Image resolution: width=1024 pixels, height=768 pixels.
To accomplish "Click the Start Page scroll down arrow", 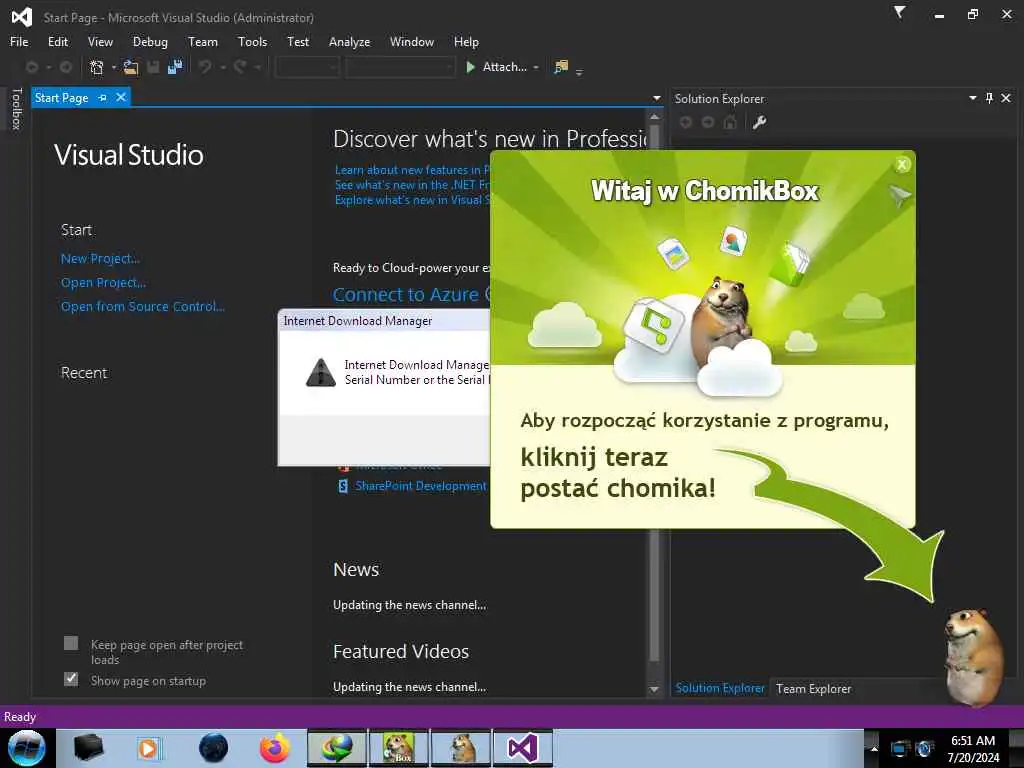I will point(654,689).
